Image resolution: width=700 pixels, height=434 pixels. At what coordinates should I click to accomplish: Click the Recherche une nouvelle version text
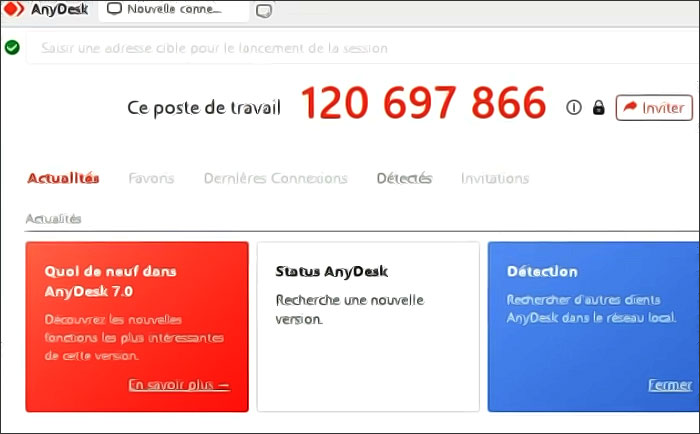(x=350, y=309)
